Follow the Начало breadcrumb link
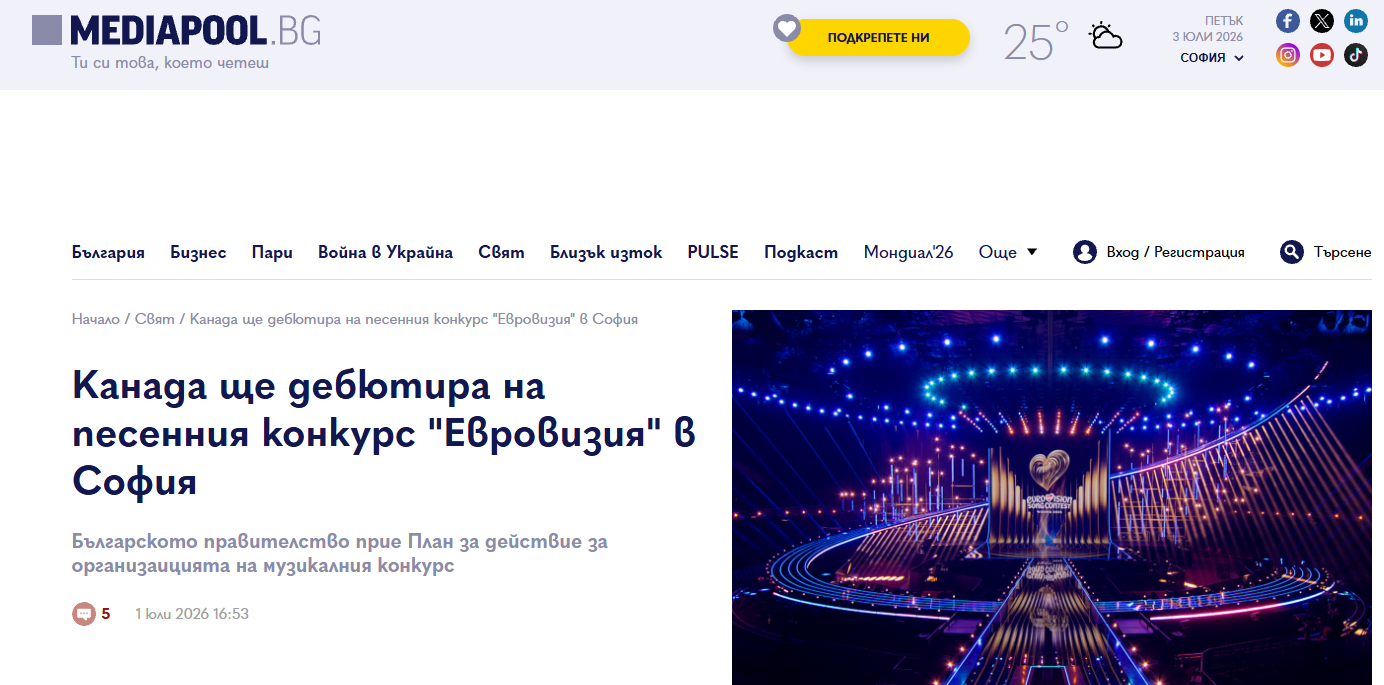The image size is (1384, 685). 96,319
